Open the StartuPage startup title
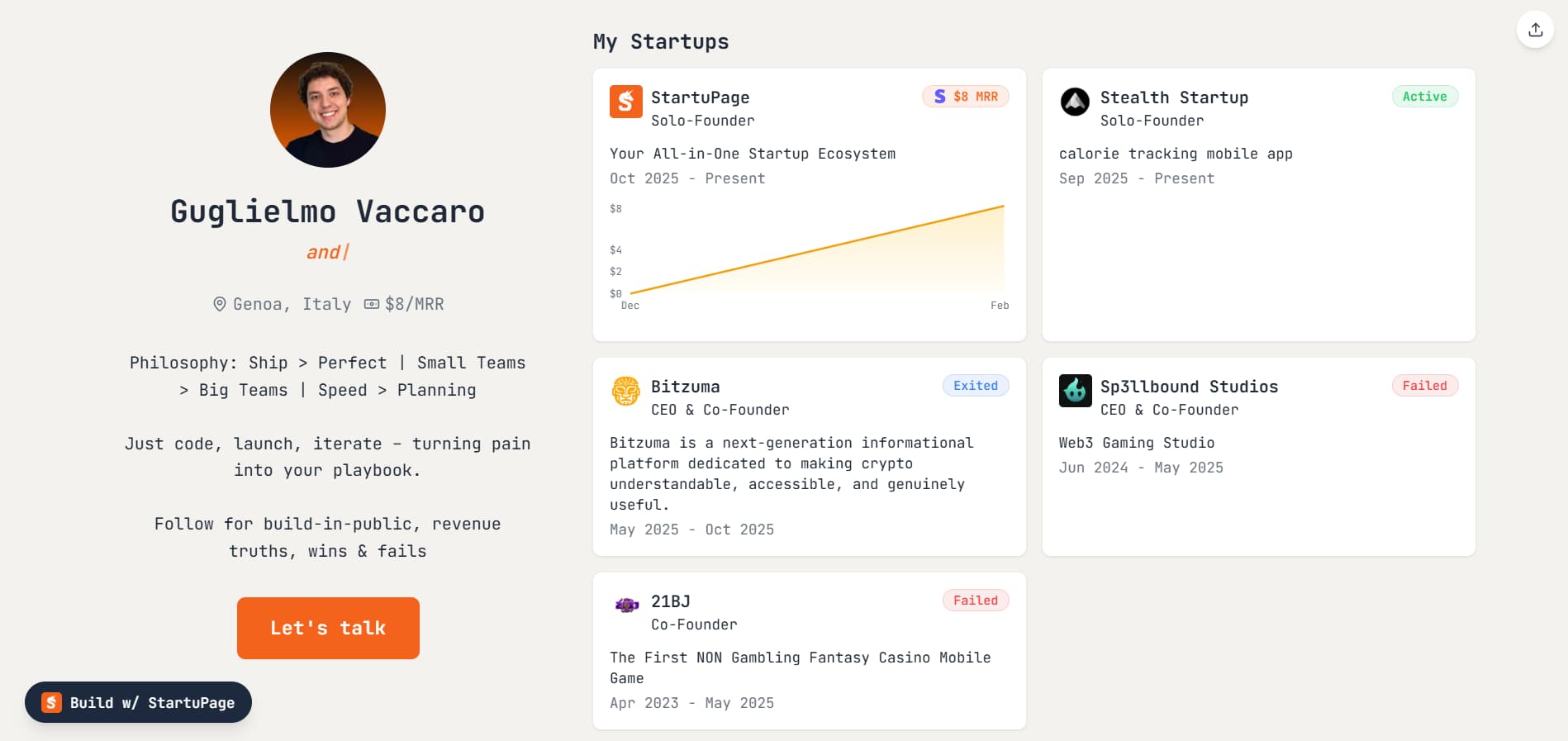The height and width of the screenshot is (741, 1568). [700, 97]
